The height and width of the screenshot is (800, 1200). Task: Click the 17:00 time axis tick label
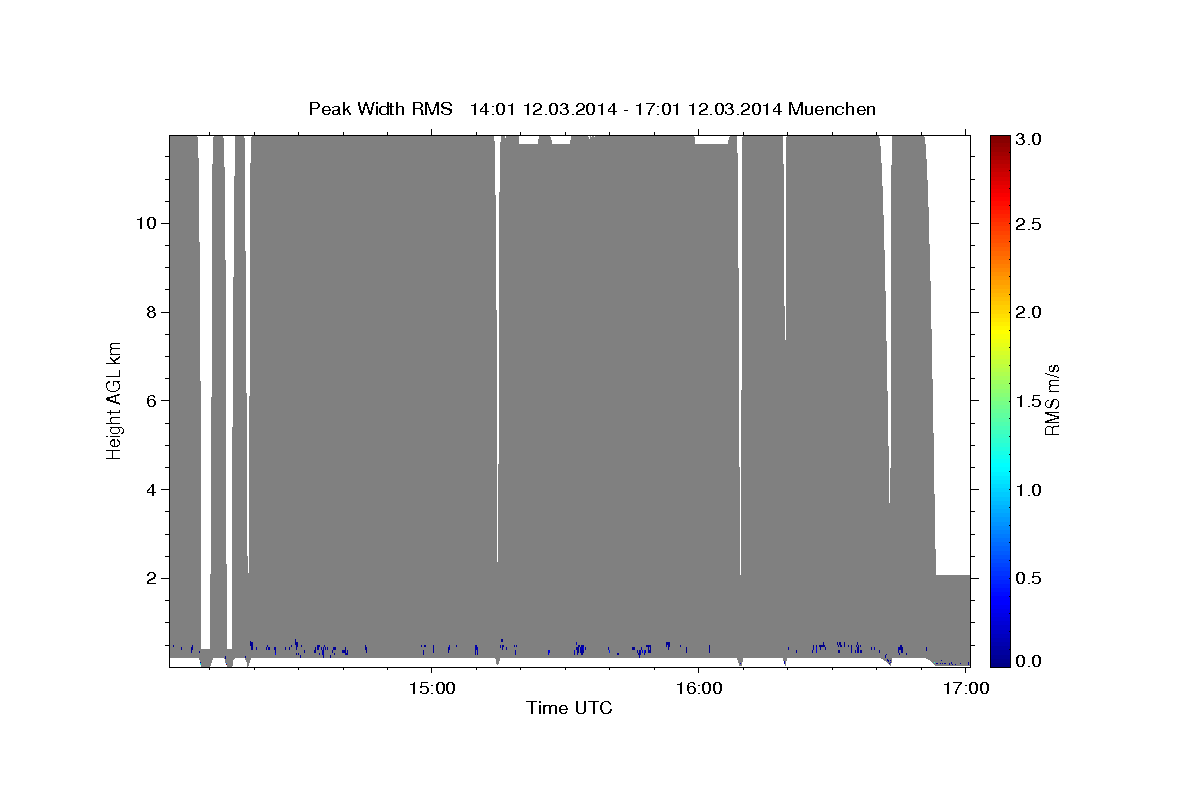(x=965, y=688)
